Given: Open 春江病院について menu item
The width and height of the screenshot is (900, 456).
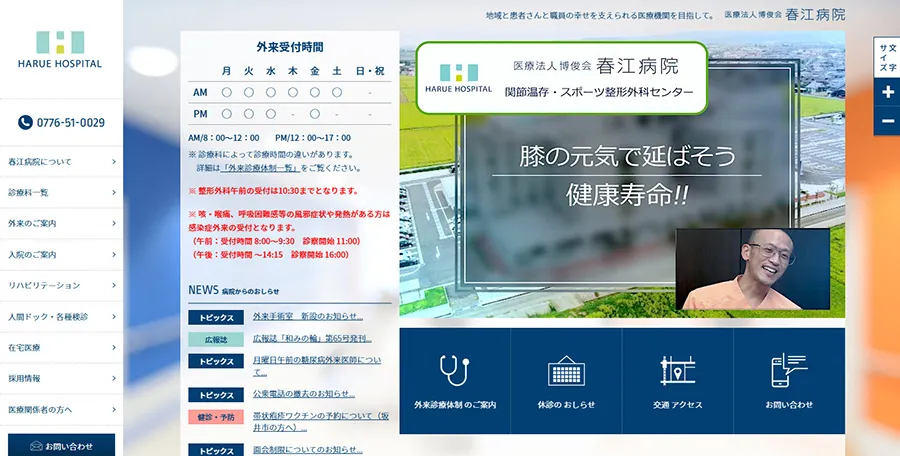Looking at the screenshot, I should pyautogui.click(x=61, y=162).
